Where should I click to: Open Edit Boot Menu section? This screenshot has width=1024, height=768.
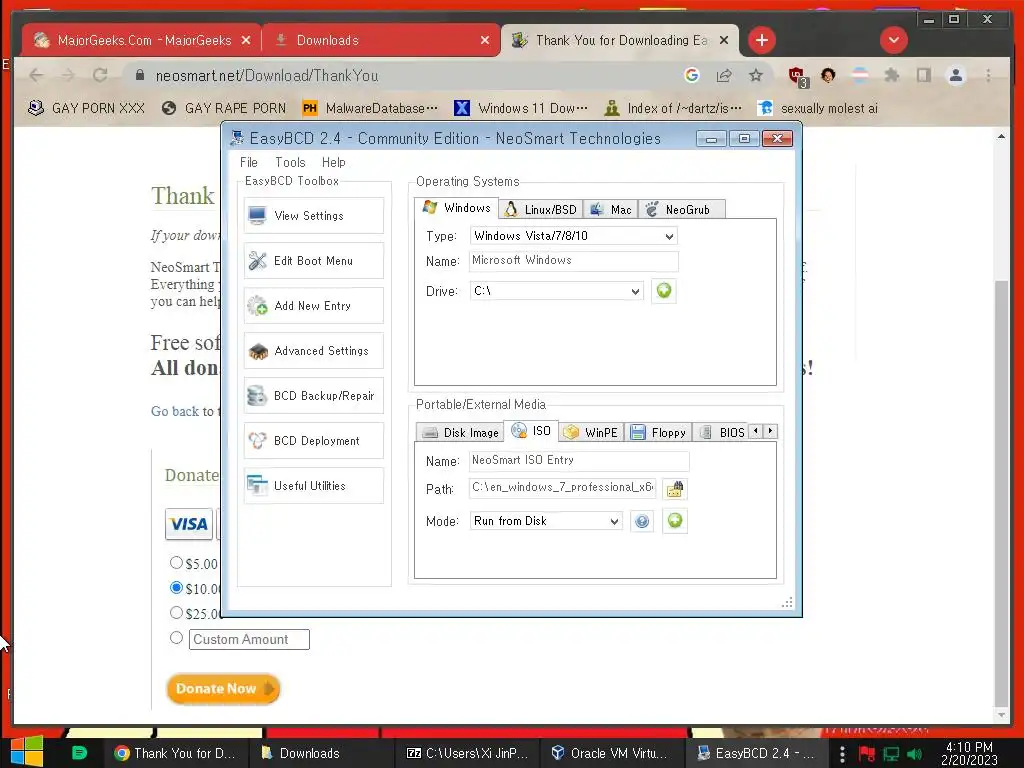pyautogui.click(x=313, y=261)
